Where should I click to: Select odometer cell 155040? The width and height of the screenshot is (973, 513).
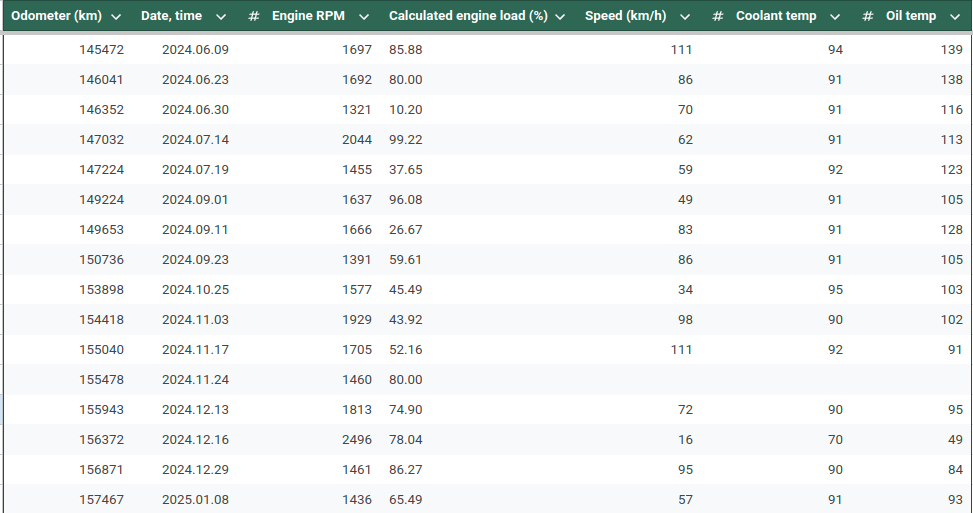click(101, 350)
